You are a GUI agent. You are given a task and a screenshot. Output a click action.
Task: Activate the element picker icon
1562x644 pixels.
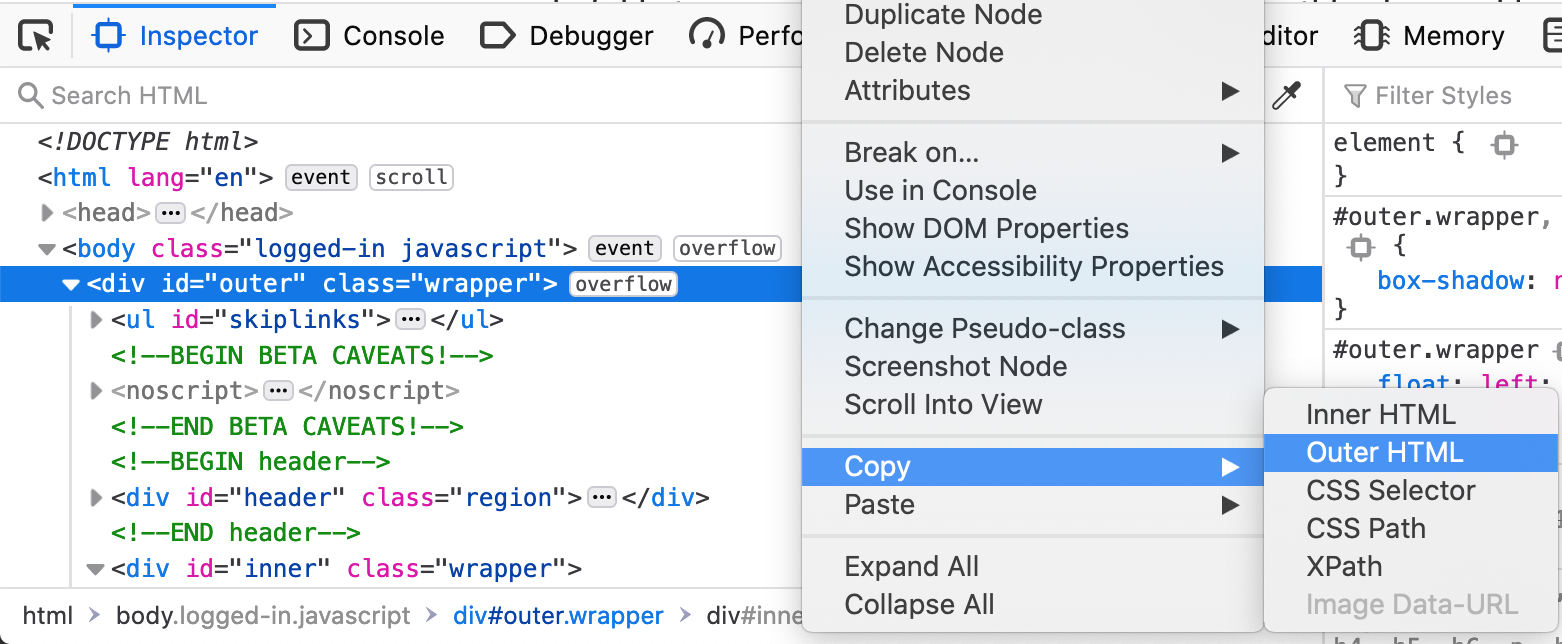pos(36,37)
